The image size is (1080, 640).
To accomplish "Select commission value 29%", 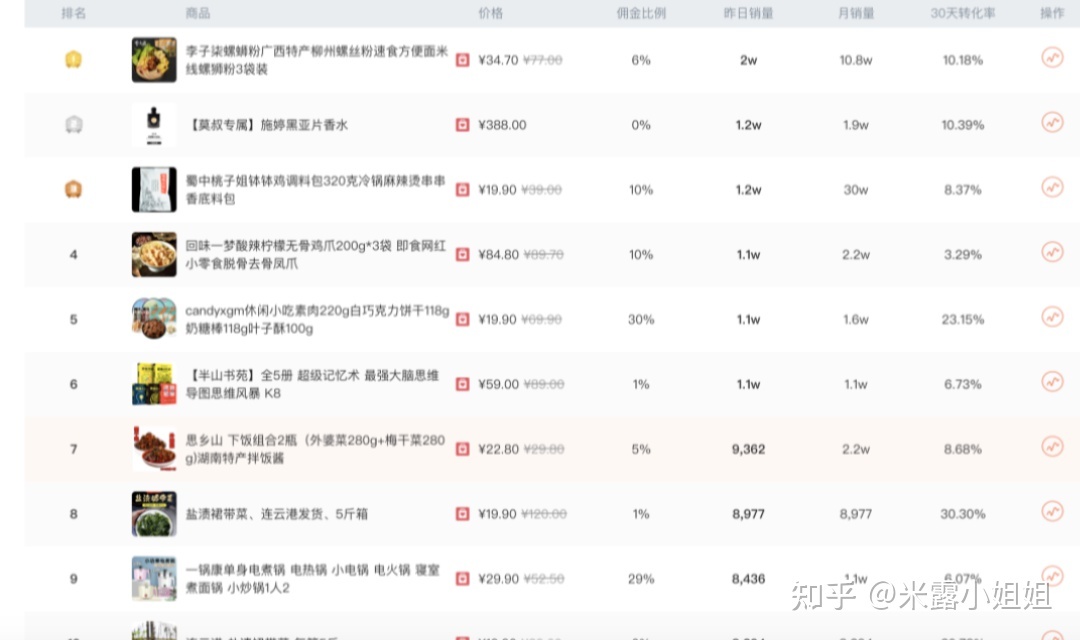I will click(x=641, y=578).
